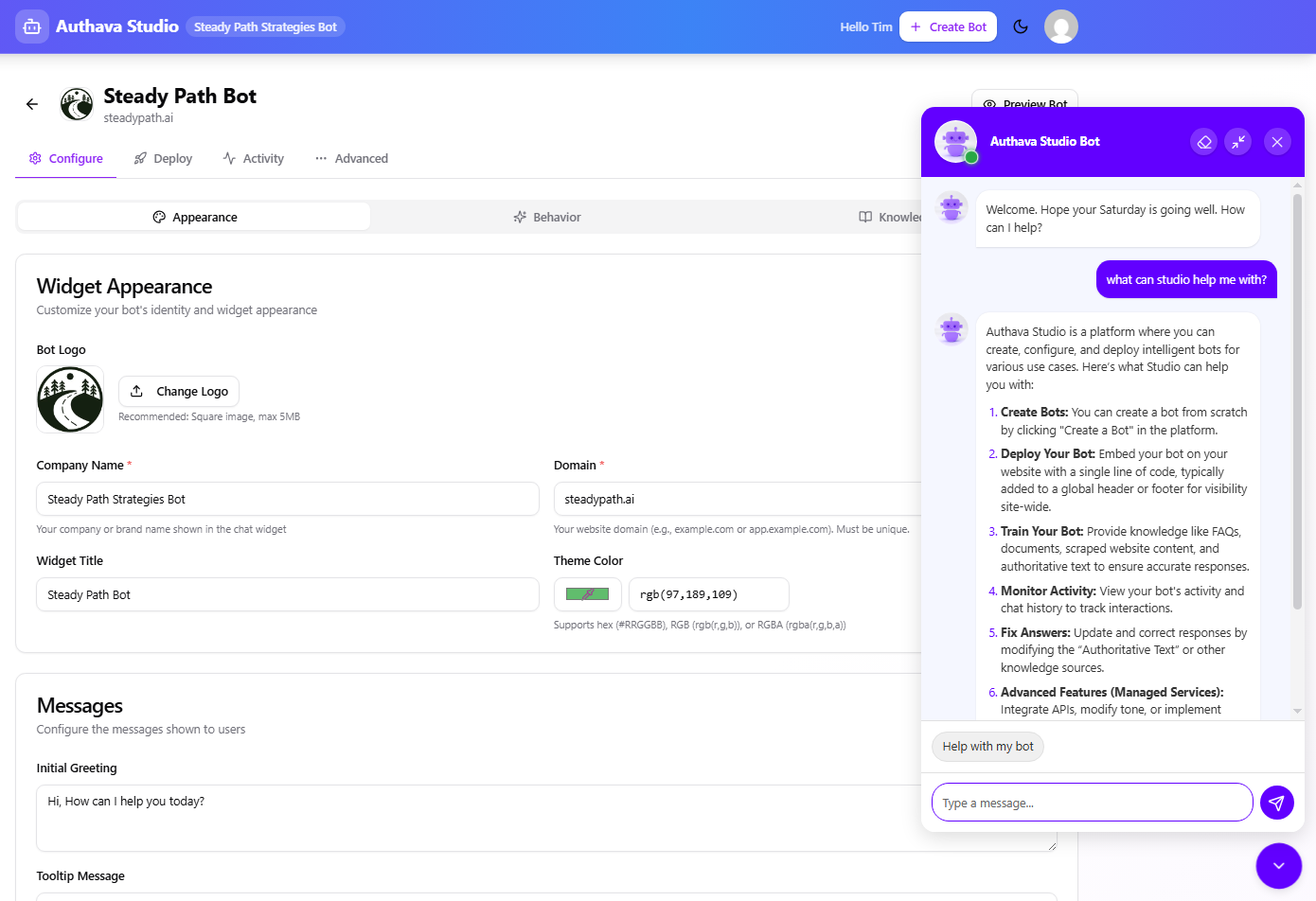Collapse chat using the round chevron-down button
The image size is (1316, 901).
[1278, 865]
